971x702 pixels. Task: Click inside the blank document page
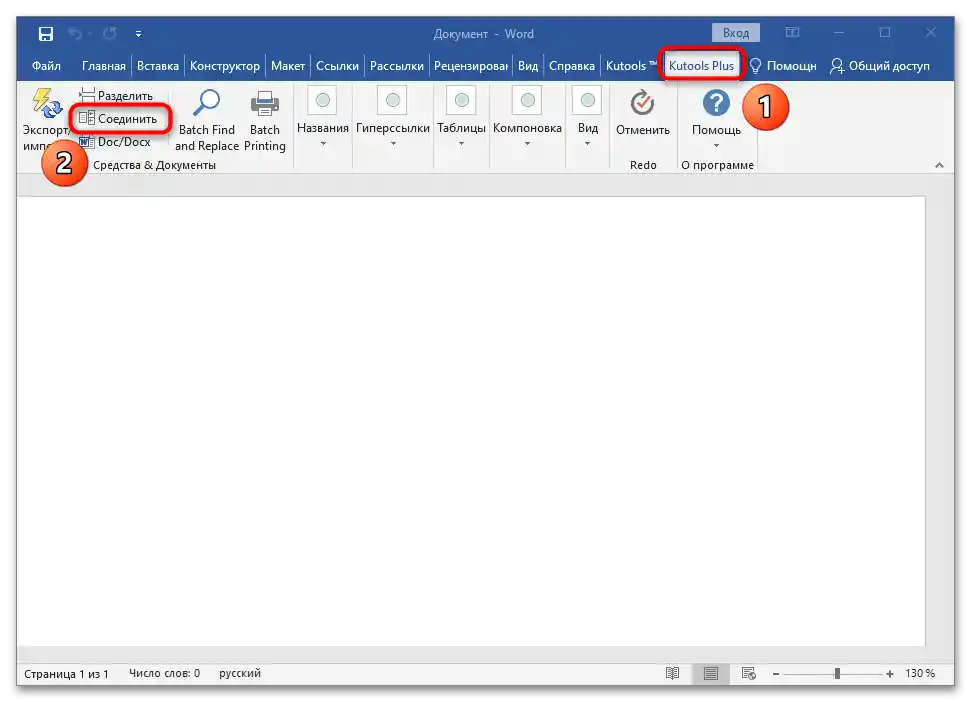471,421
